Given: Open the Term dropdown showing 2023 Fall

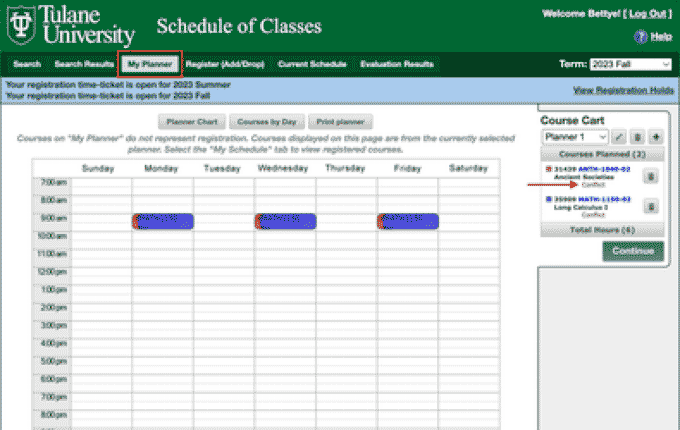Looking at the screenshot, I should tap(631, 64).
